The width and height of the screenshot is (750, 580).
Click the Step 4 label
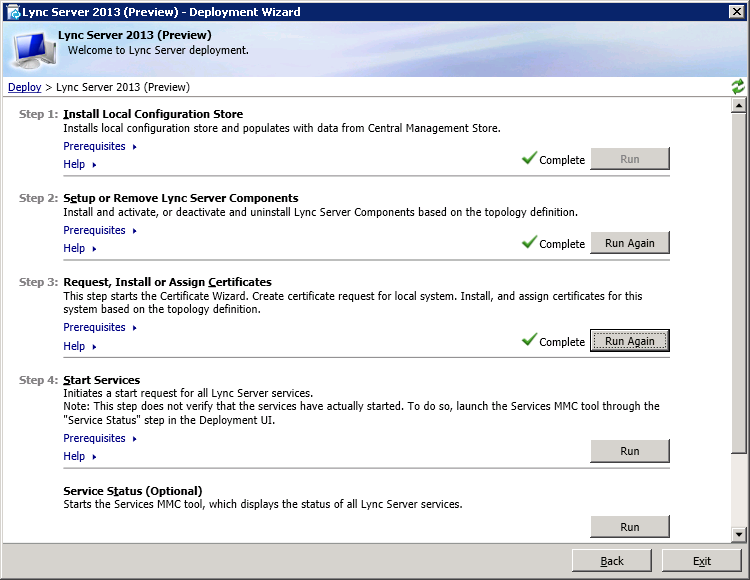click(38, 380)
